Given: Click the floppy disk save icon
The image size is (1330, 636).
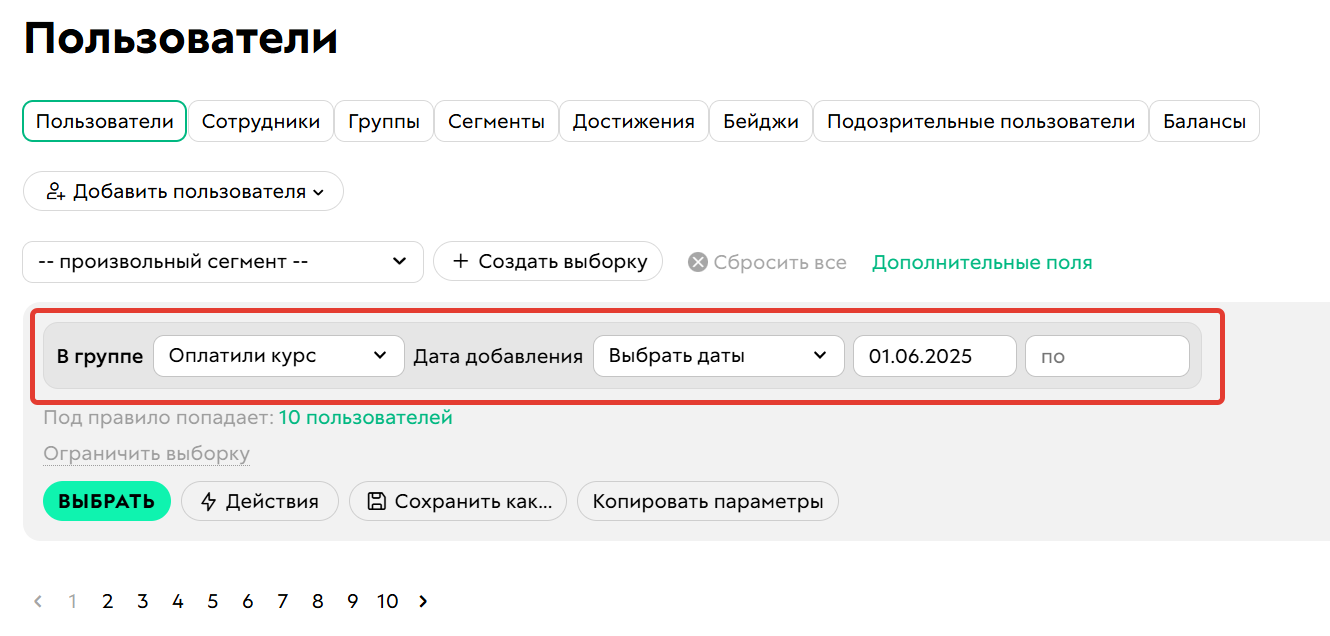Looking at the screenshot, I should click(377, 501).
